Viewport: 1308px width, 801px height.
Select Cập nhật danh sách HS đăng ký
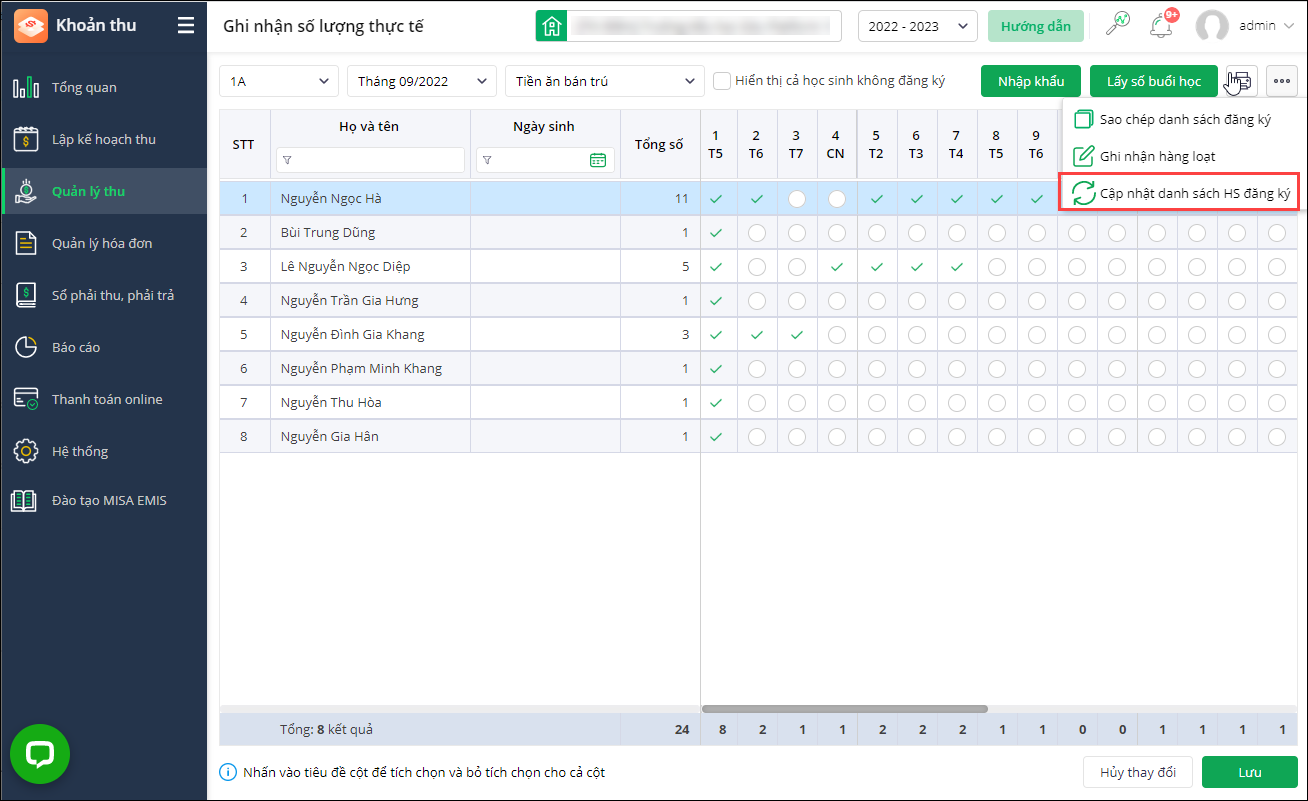pos(1181,193)
